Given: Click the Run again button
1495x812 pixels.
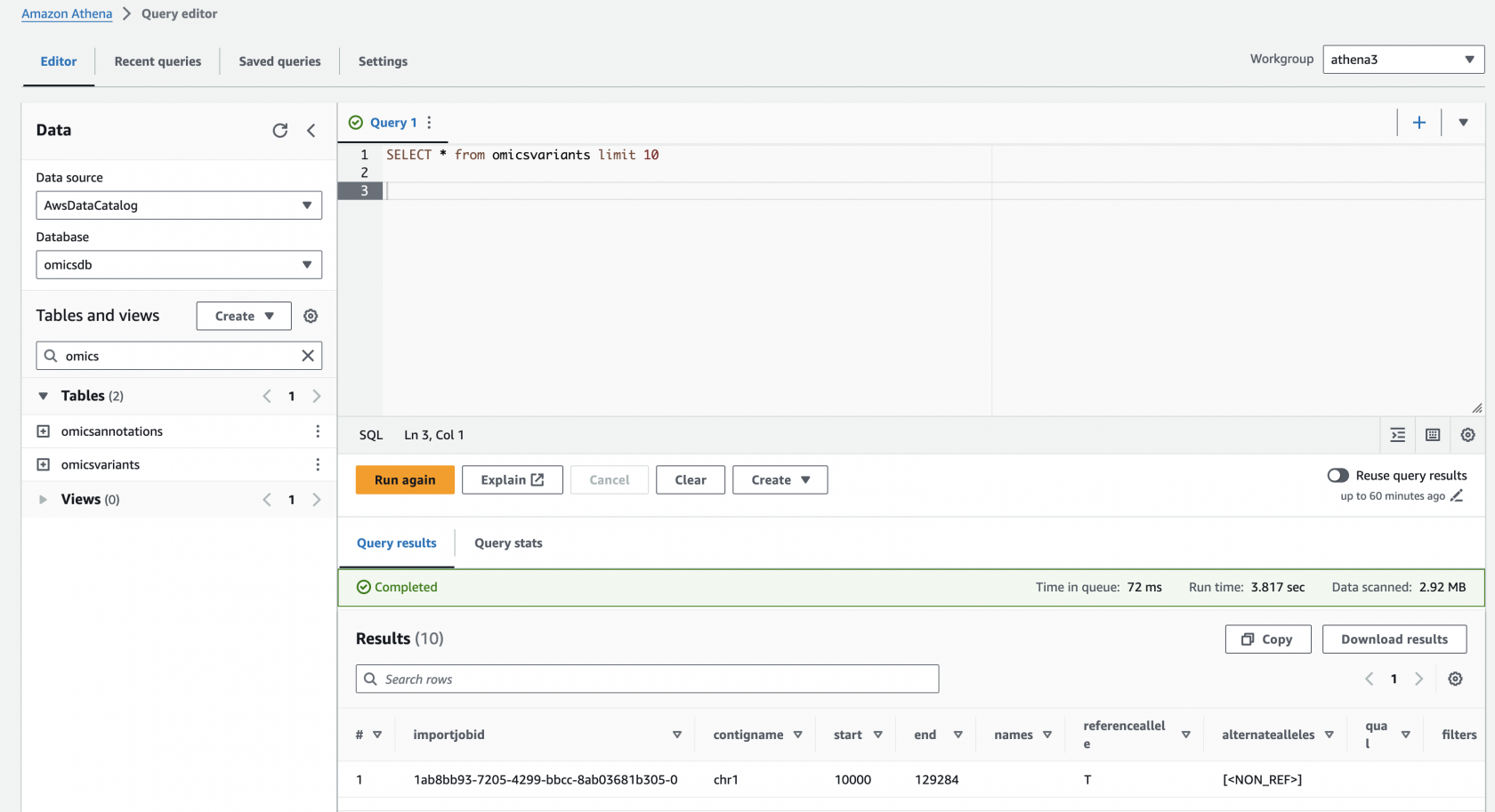Looking at the screenshot, I should [x=405, y=480].
